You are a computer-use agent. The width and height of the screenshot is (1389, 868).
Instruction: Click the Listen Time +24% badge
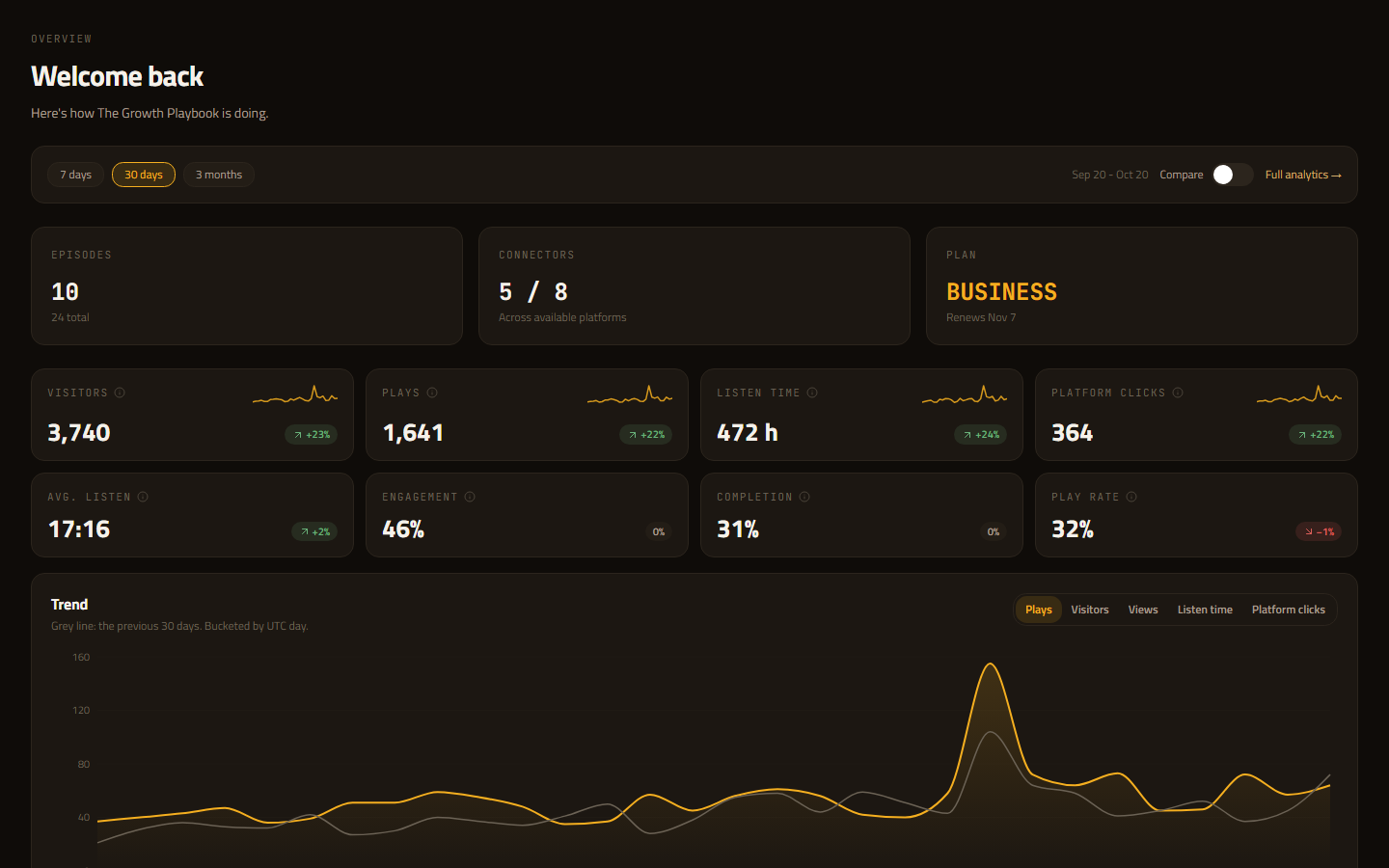pyautogui.click(x=981, y=435)
